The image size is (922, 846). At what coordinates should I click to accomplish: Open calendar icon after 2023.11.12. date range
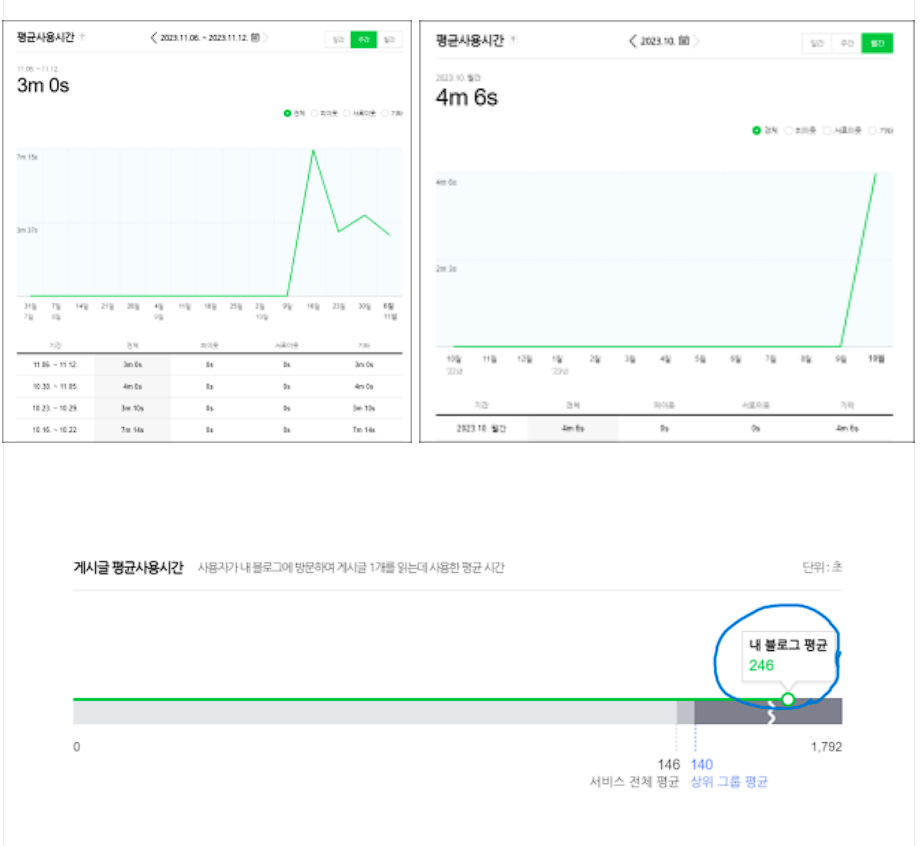tap(255, 38)
